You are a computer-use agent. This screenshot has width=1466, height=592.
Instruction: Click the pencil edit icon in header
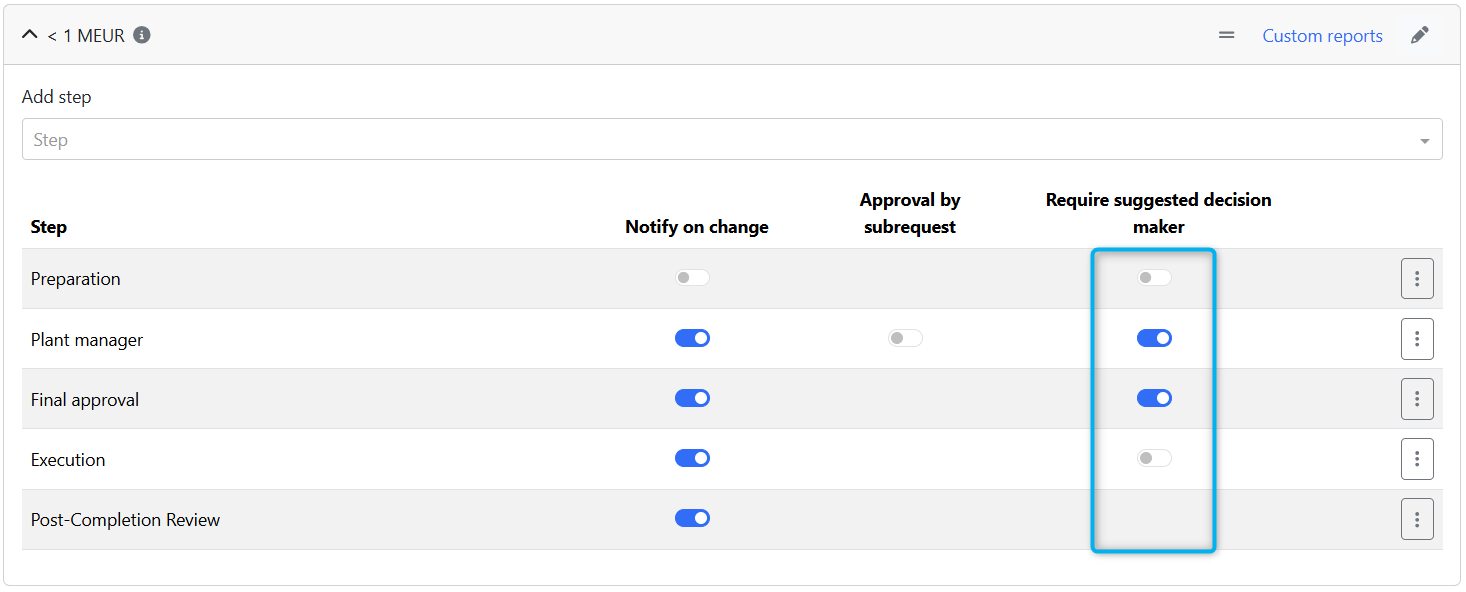pyautogui.click(x=1420, y=35)
